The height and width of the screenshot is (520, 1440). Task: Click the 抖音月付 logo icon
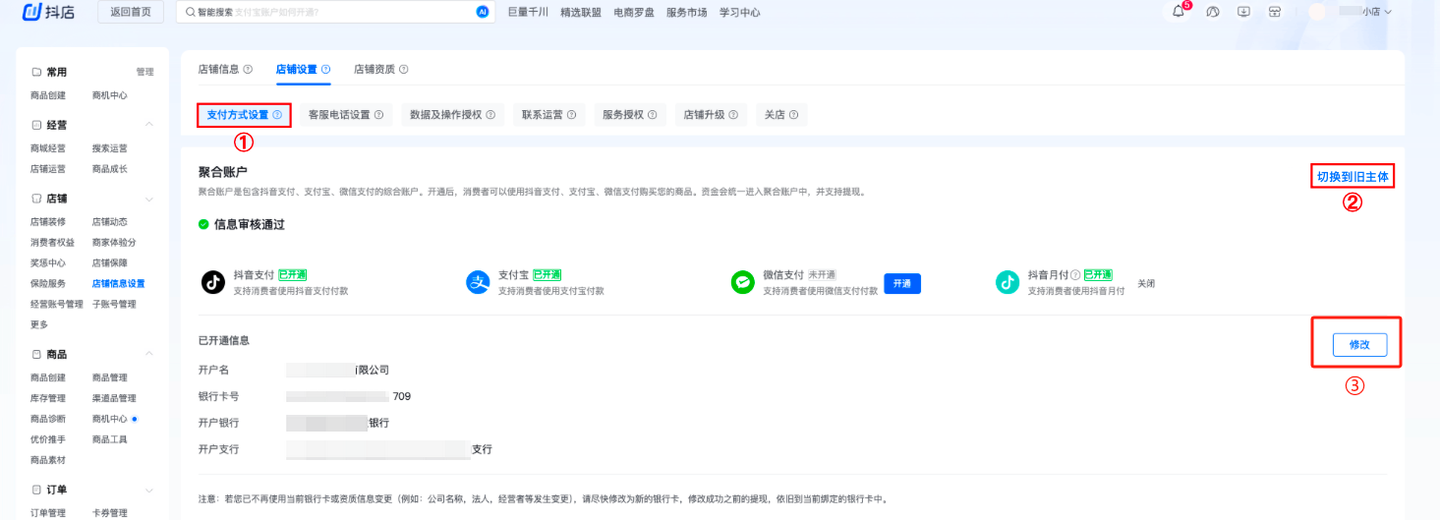click(1008, 282)
